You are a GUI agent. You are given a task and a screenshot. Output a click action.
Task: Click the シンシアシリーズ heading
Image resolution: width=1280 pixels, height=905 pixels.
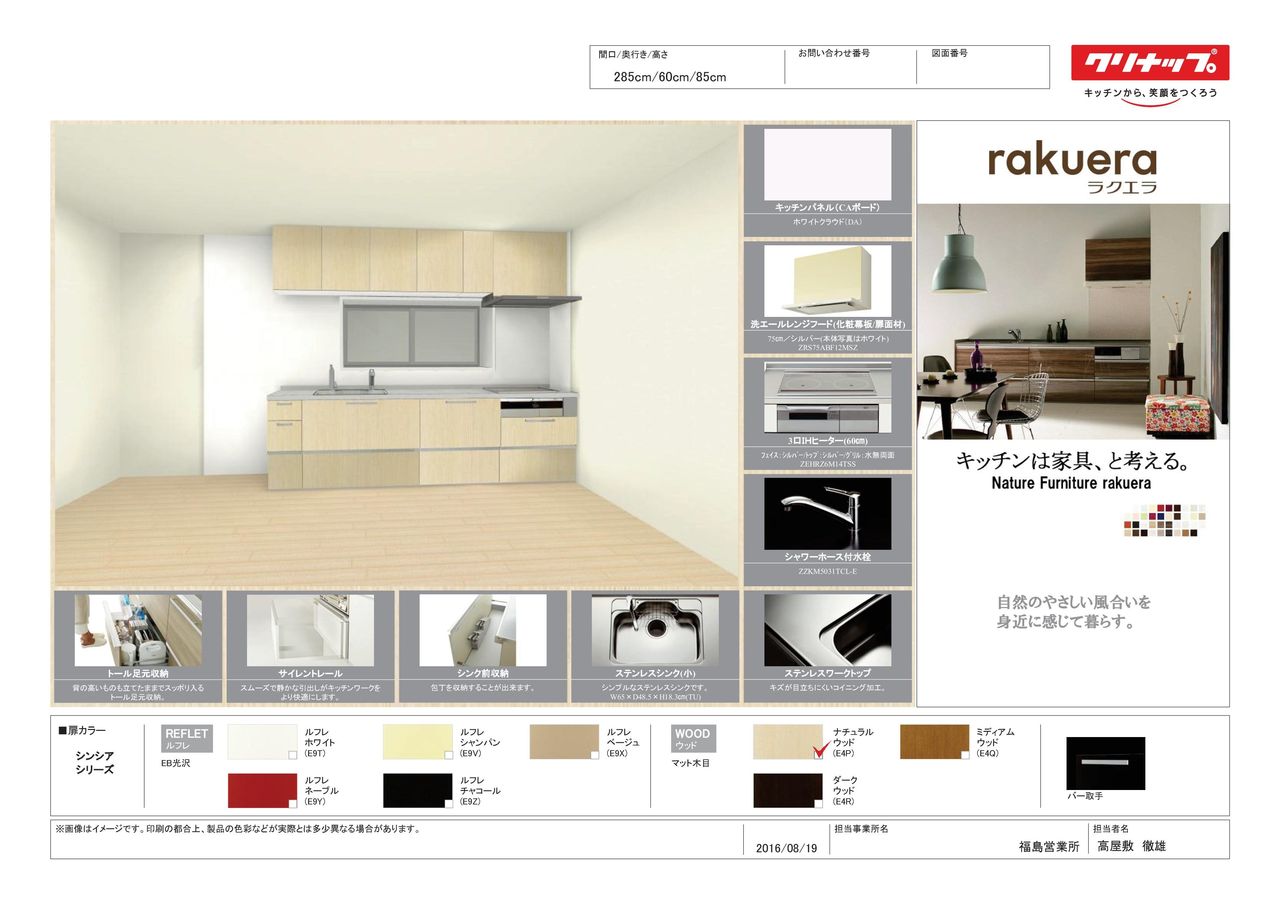(95, 763)
